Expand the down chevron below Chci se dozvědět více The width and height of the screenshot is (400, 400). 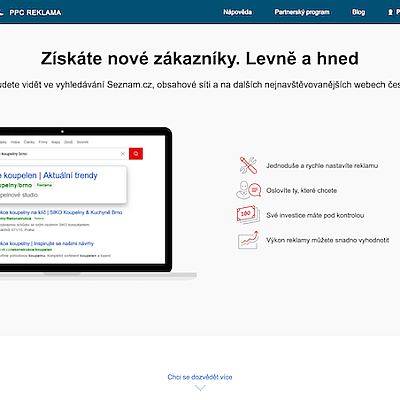200,388
